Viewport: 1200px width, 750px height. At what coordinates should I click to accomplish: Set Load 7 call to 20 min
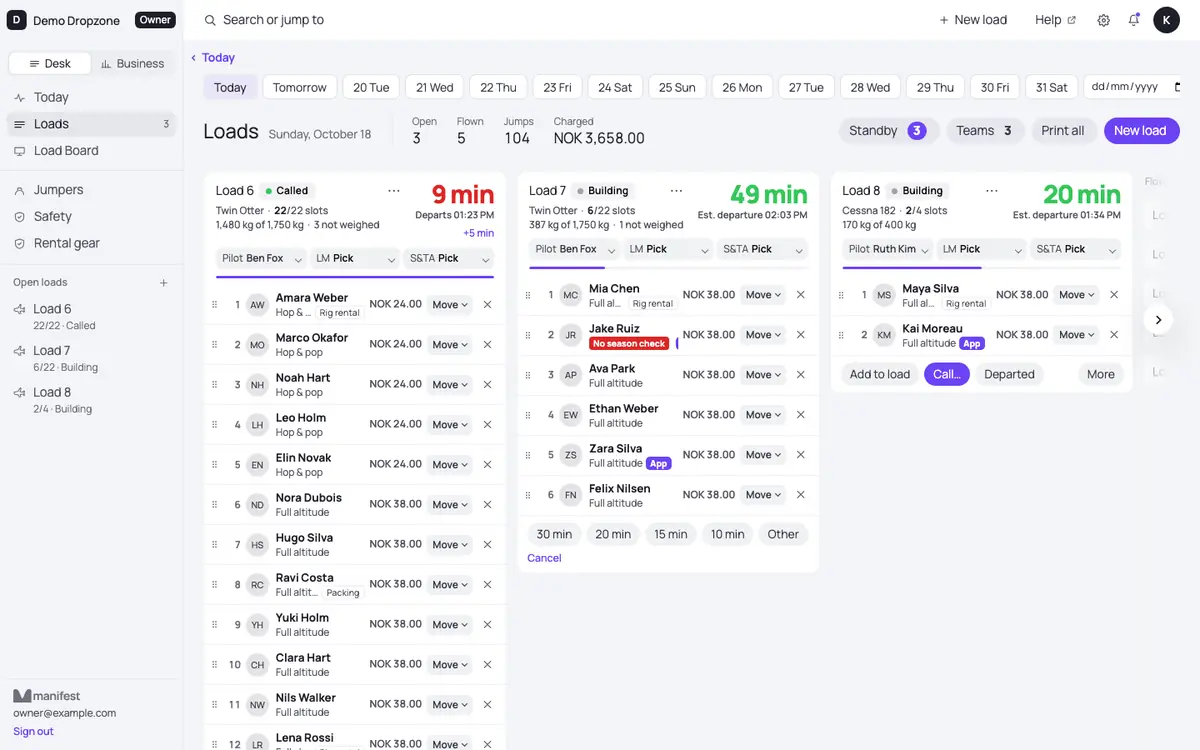pyautogui.click(x=613, y=534)
